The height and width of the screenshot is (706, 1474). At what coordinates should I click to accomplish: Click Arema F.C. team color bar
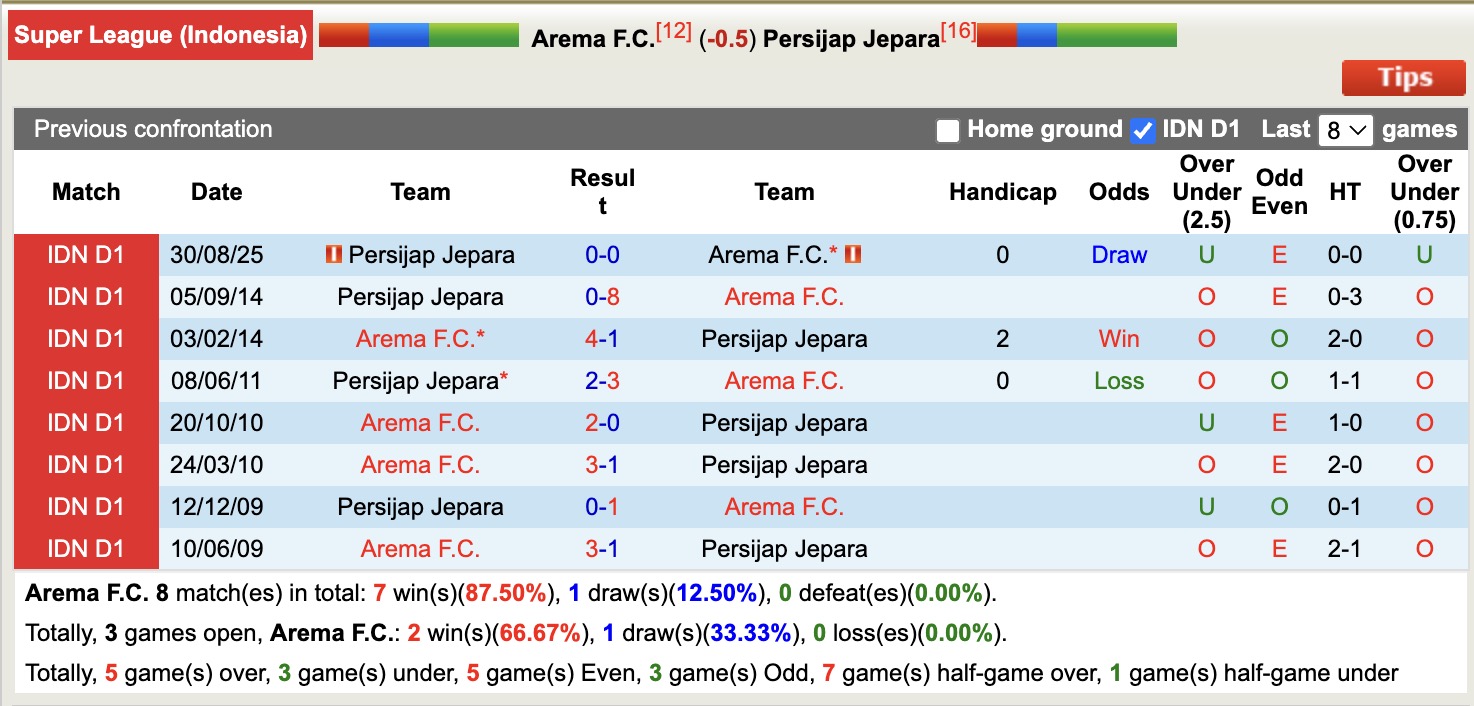click(422, 33)
